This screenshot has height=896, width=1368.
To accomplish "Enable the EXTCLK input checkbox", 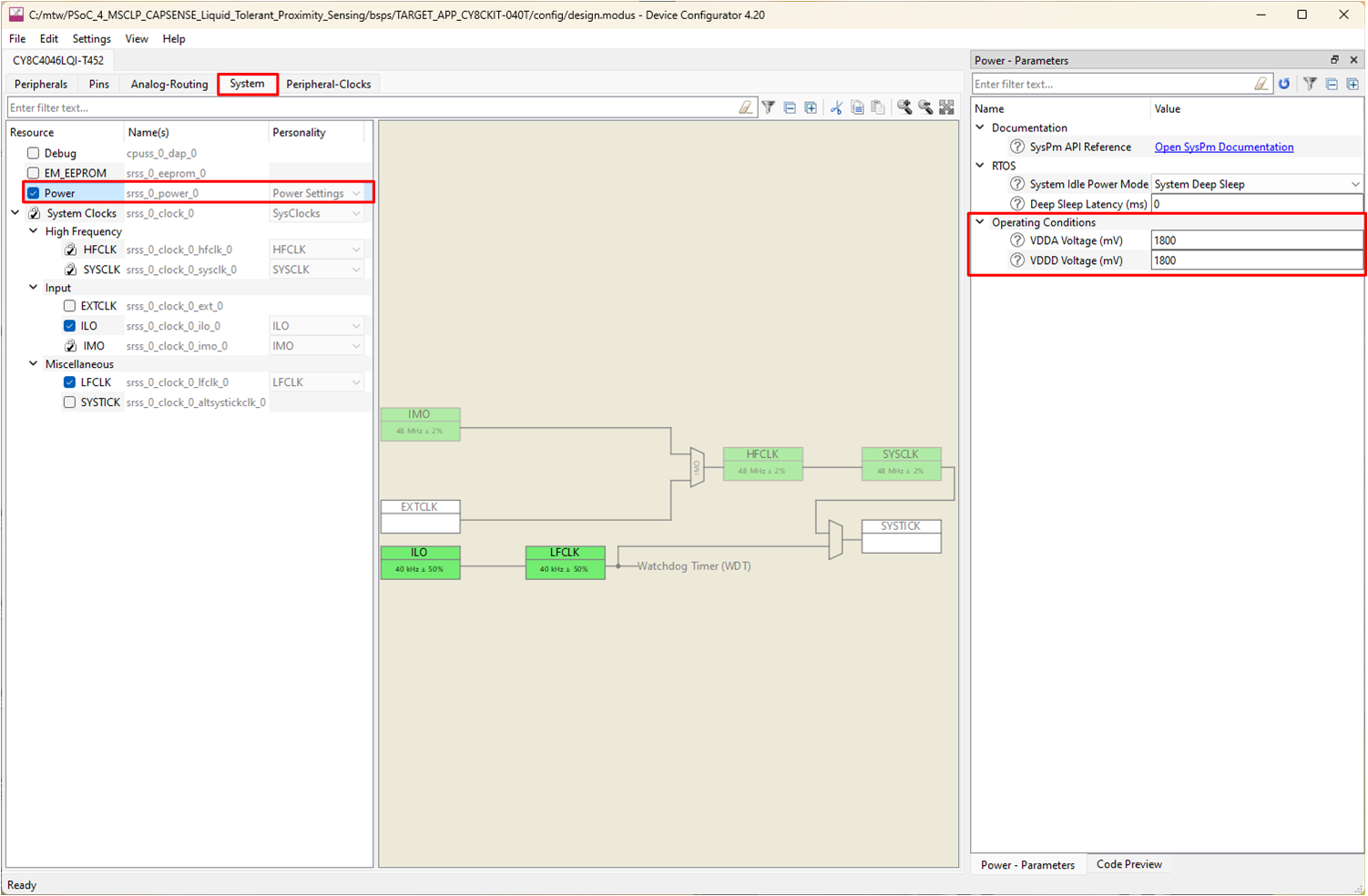I will click(69, 306).
